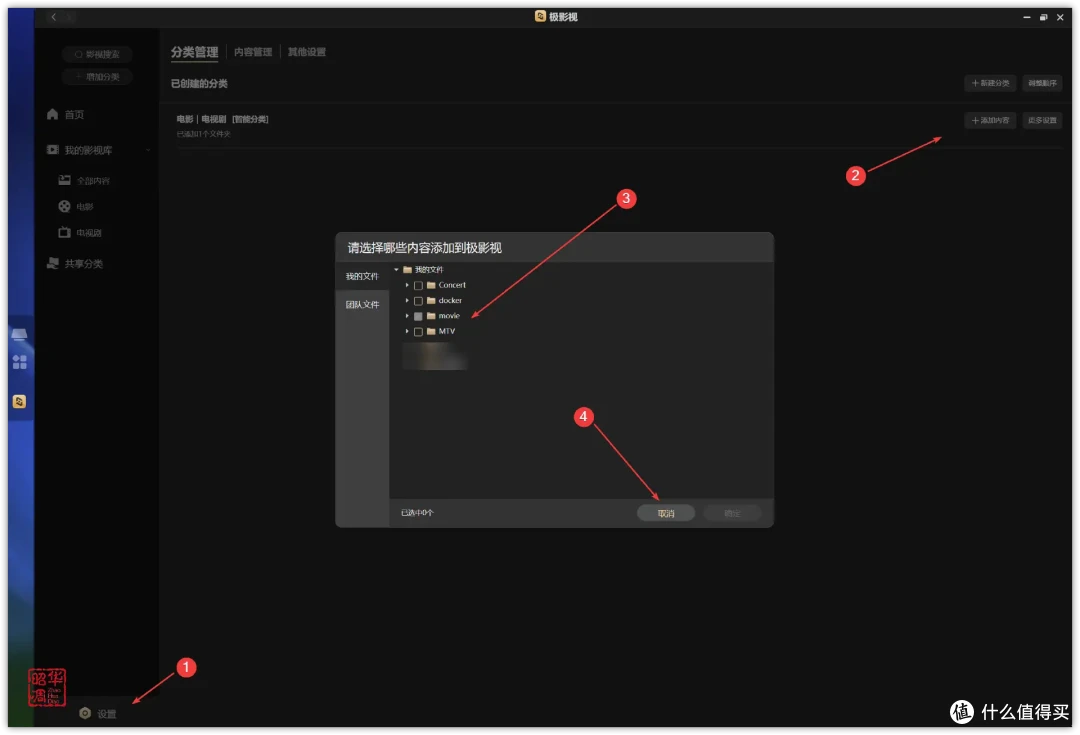Image resolution: width=1080 pixels, height=735 pixels.
Task: Click the back arrow in title bar
Action: pos(54,17)
